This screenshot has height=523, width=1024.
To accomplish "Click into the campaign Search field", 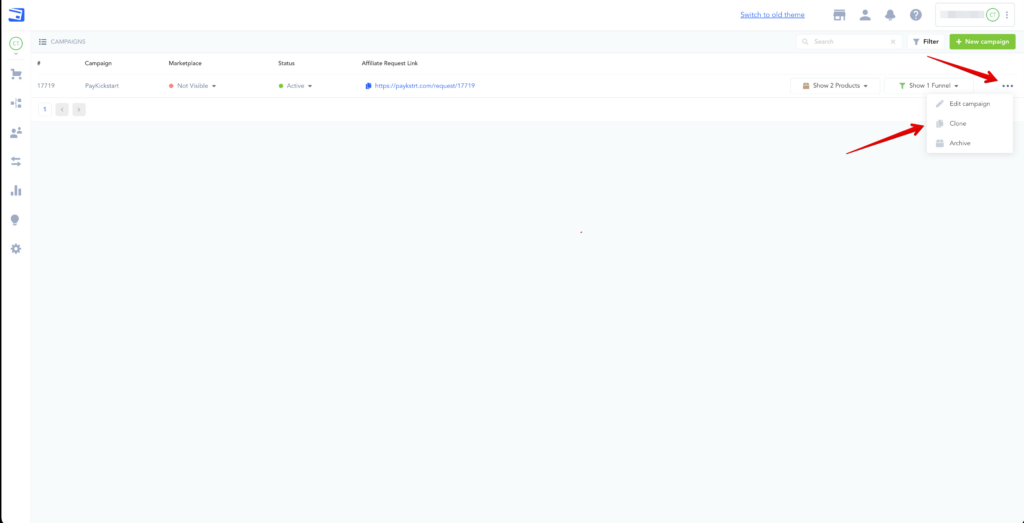I will (850, 42).
